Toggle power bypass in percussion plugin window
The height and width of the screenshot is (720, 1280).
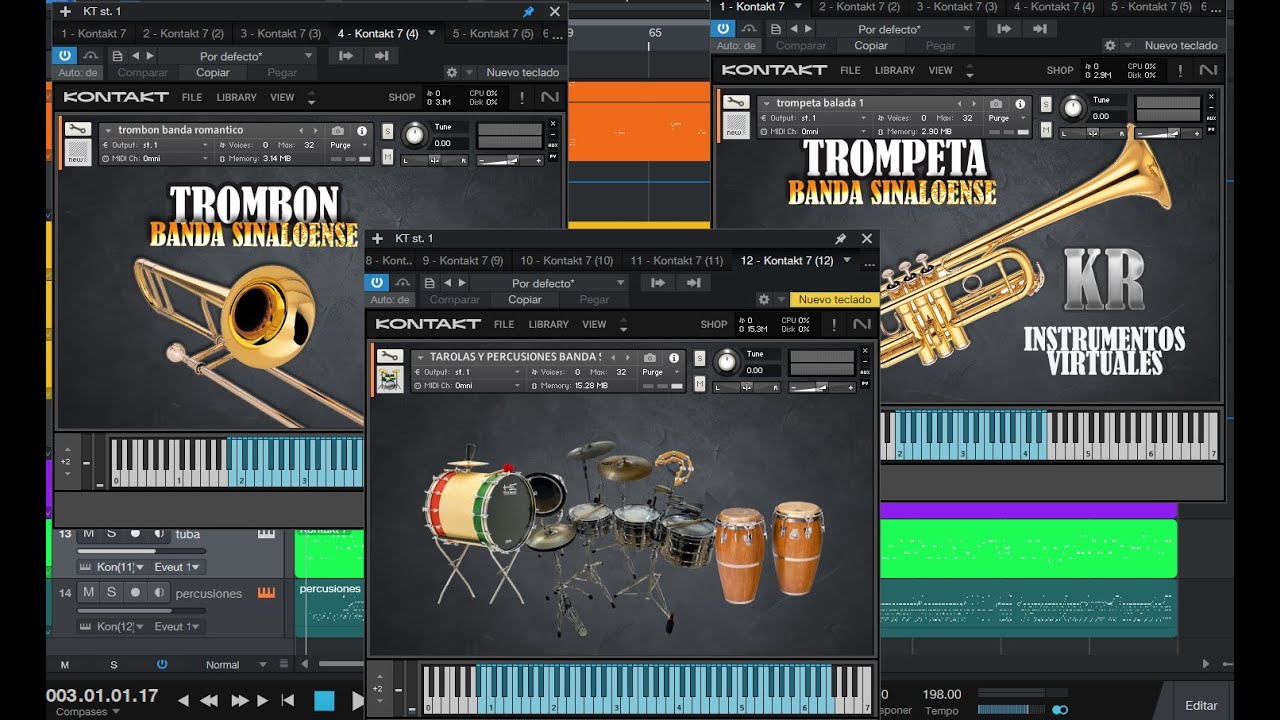[377, 283]
